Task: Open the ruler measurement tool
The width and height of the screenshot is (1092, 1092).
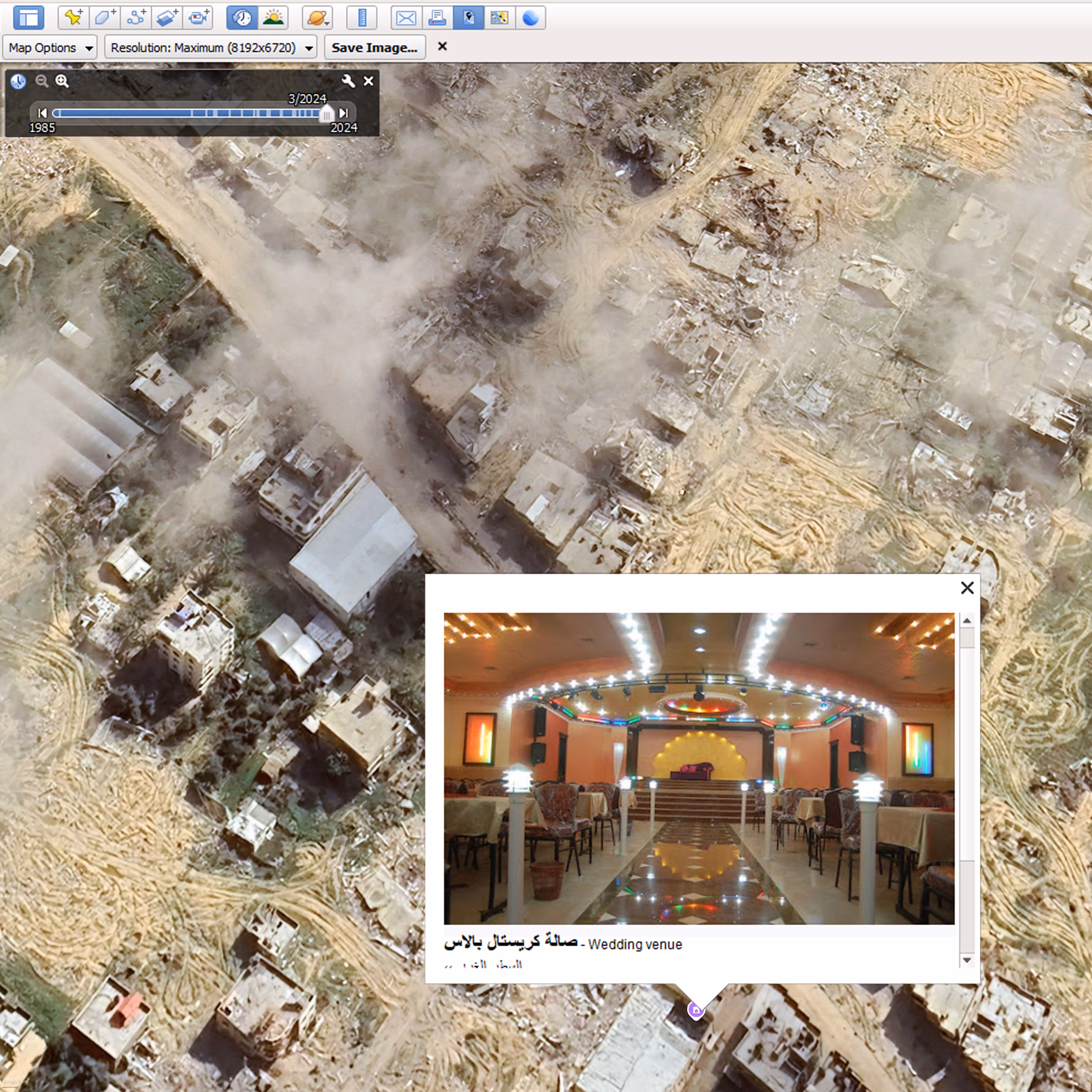Action: click(362, 17)
